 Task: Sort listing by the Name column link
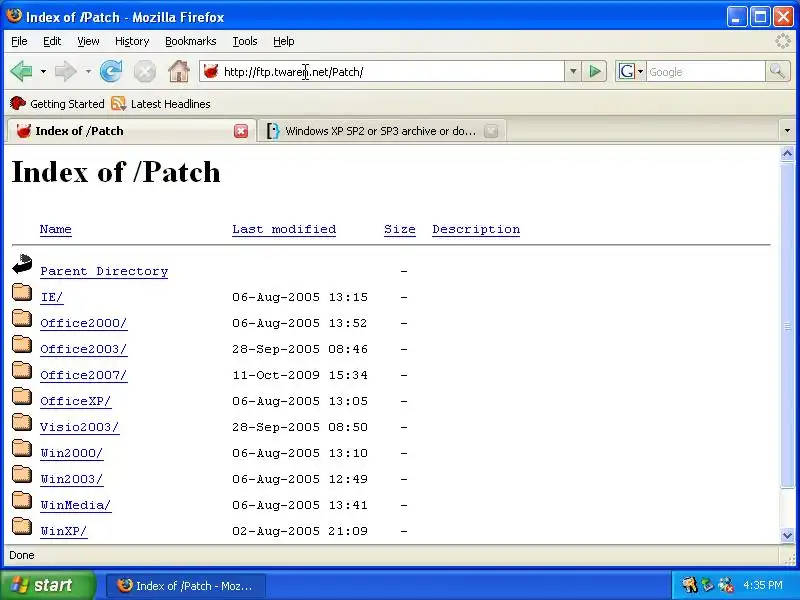pyautogui.click(x=56, y=229)
